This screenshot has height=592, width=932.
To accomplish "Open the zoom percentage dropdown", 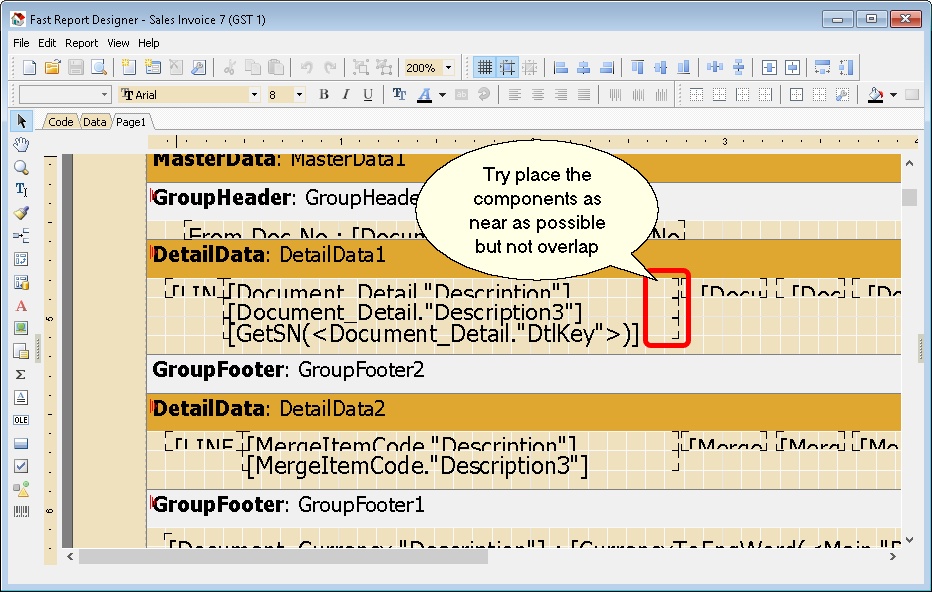I will (448, 67).
